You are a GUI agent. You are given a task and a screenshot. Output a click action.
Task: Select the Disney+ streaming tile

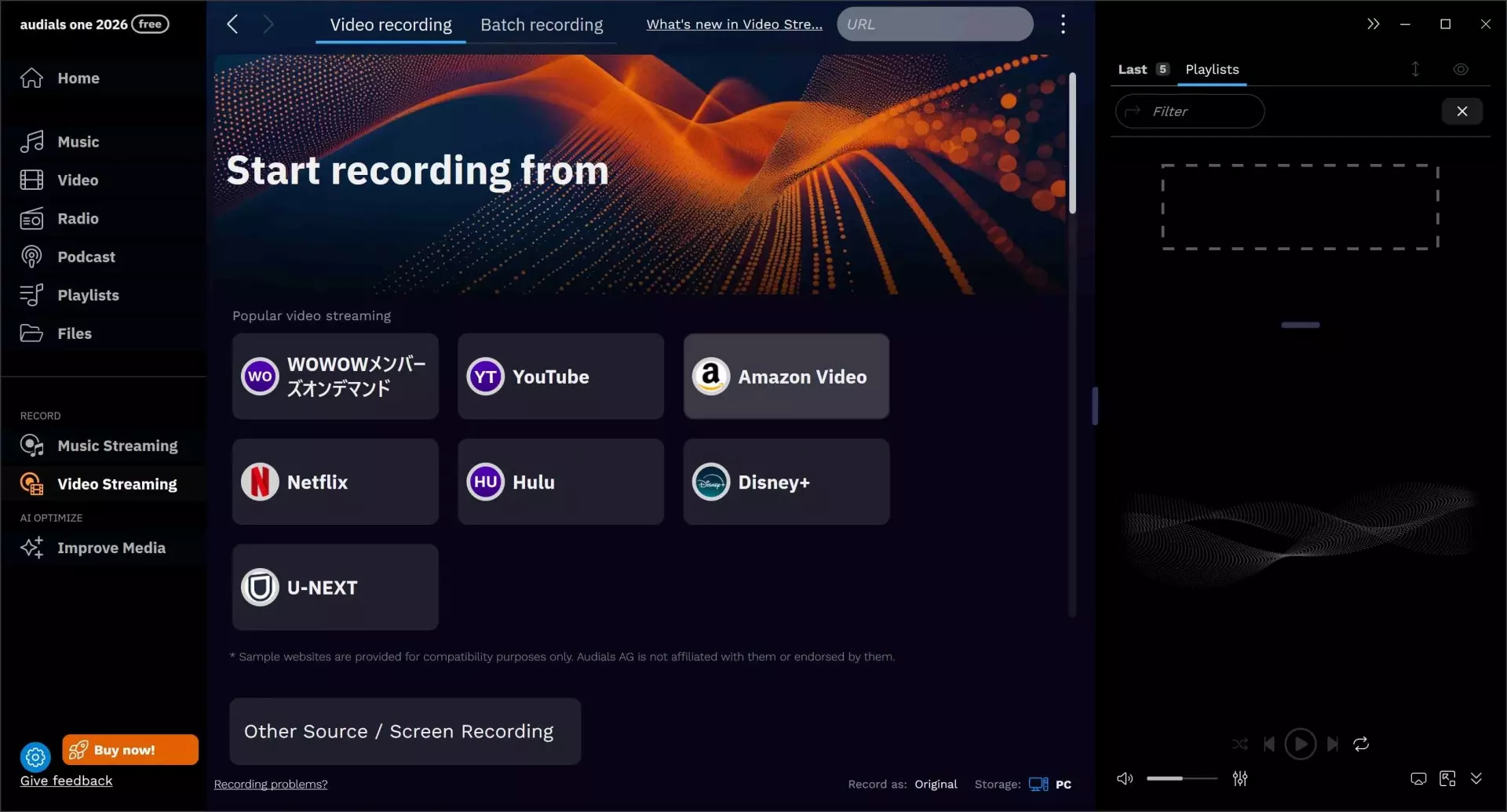point(786,482)
